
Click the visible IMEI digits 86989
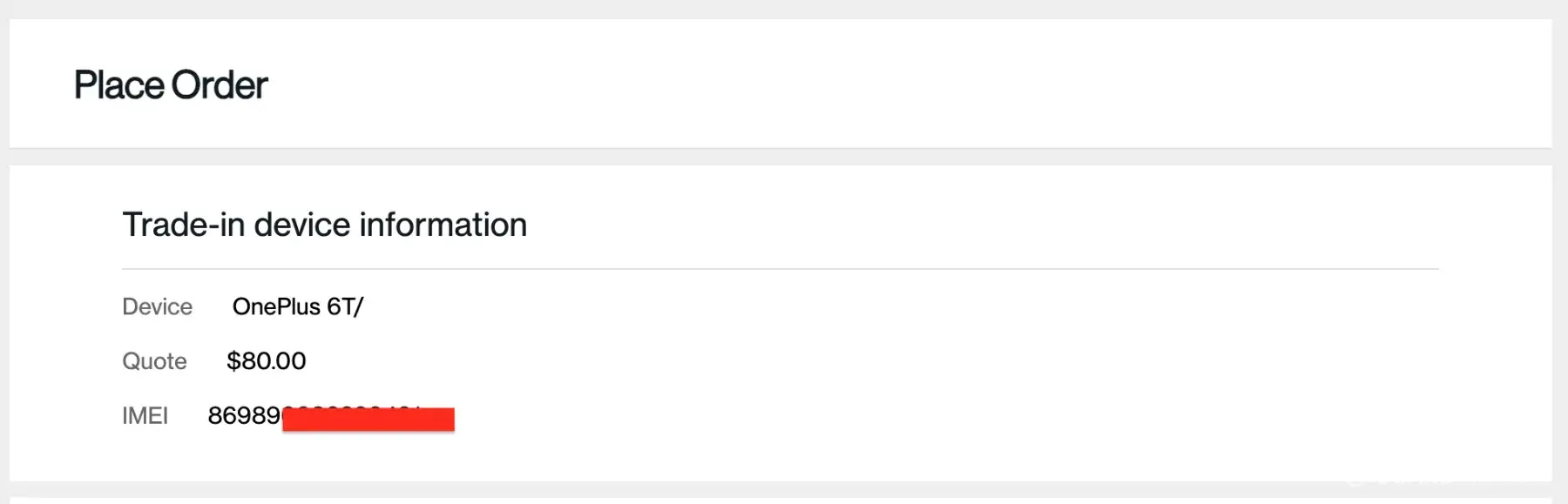(244, 416)
